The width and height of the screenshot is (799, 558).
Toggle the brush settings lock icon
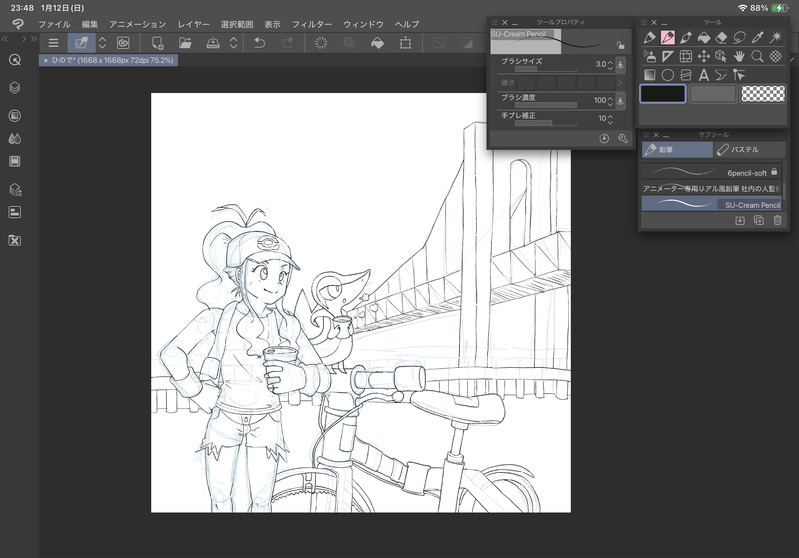(620, 45)
